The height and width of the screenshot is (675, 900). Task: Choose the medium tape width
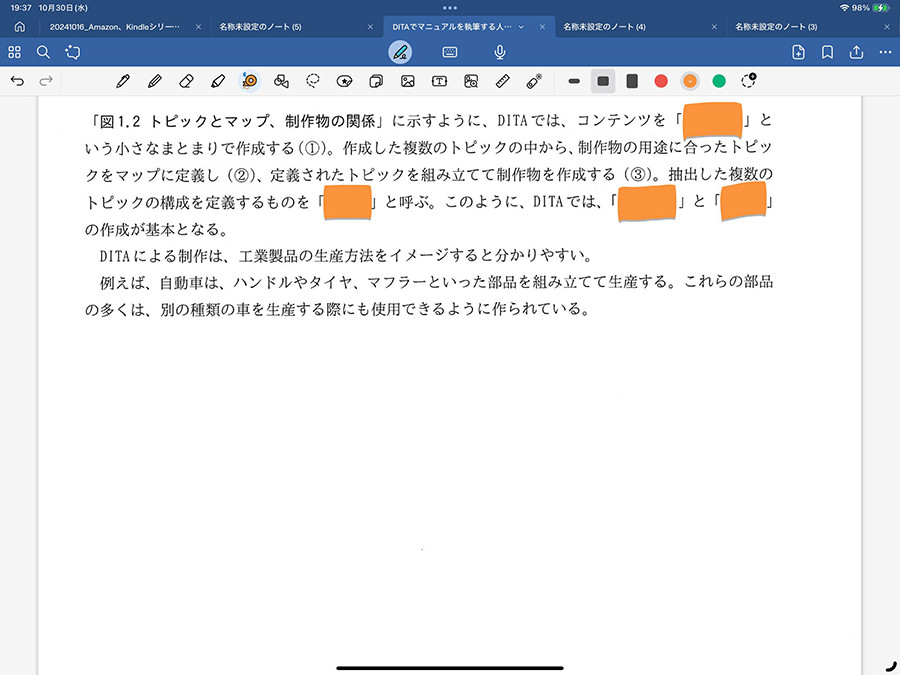(603, 81)
